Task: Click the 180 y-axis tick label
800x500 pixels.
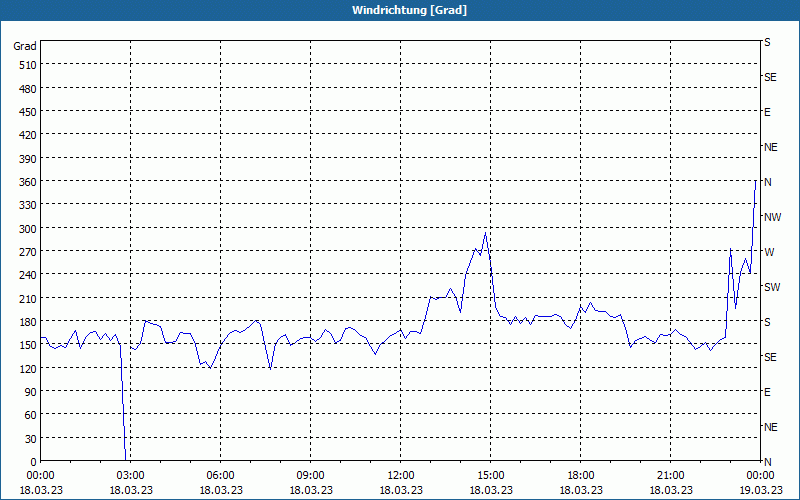Action: 28,322
